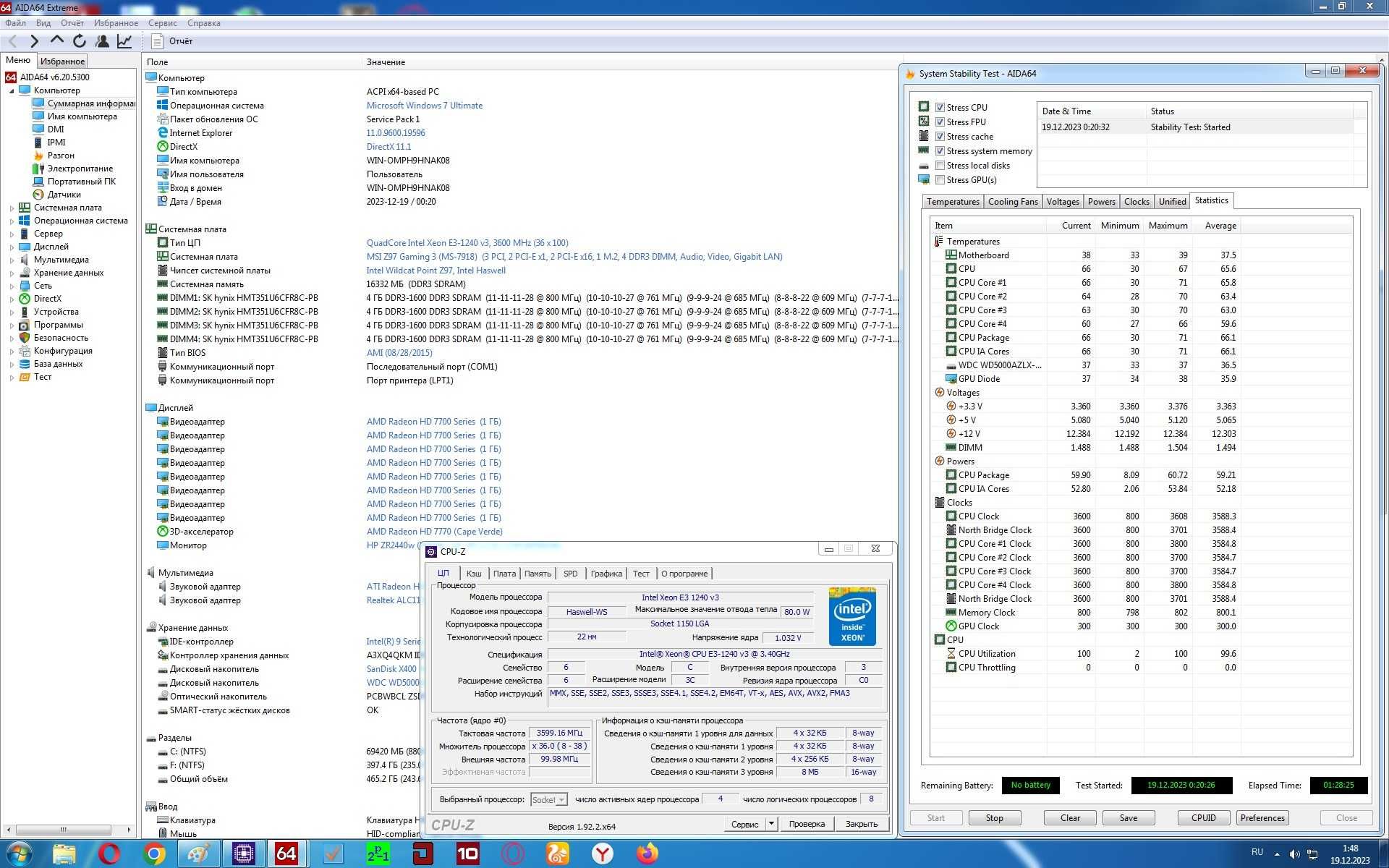Toggle the Stress system memory checkbox
Image resolution: width=1389 pixels, height=868 pixels.
(x=940, y=151)
